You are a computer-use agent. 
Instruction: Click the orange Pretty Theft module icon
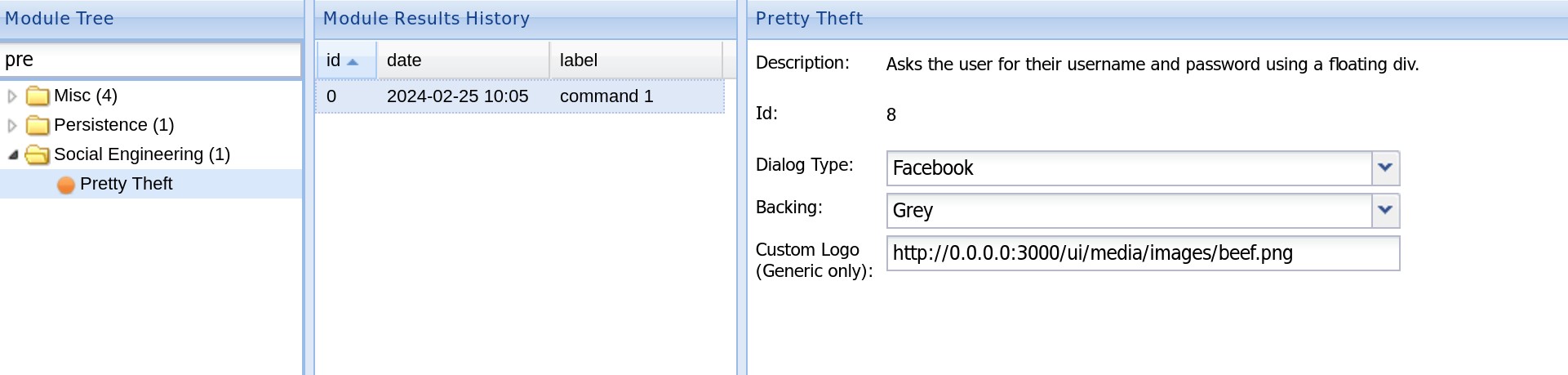[66, 185]
